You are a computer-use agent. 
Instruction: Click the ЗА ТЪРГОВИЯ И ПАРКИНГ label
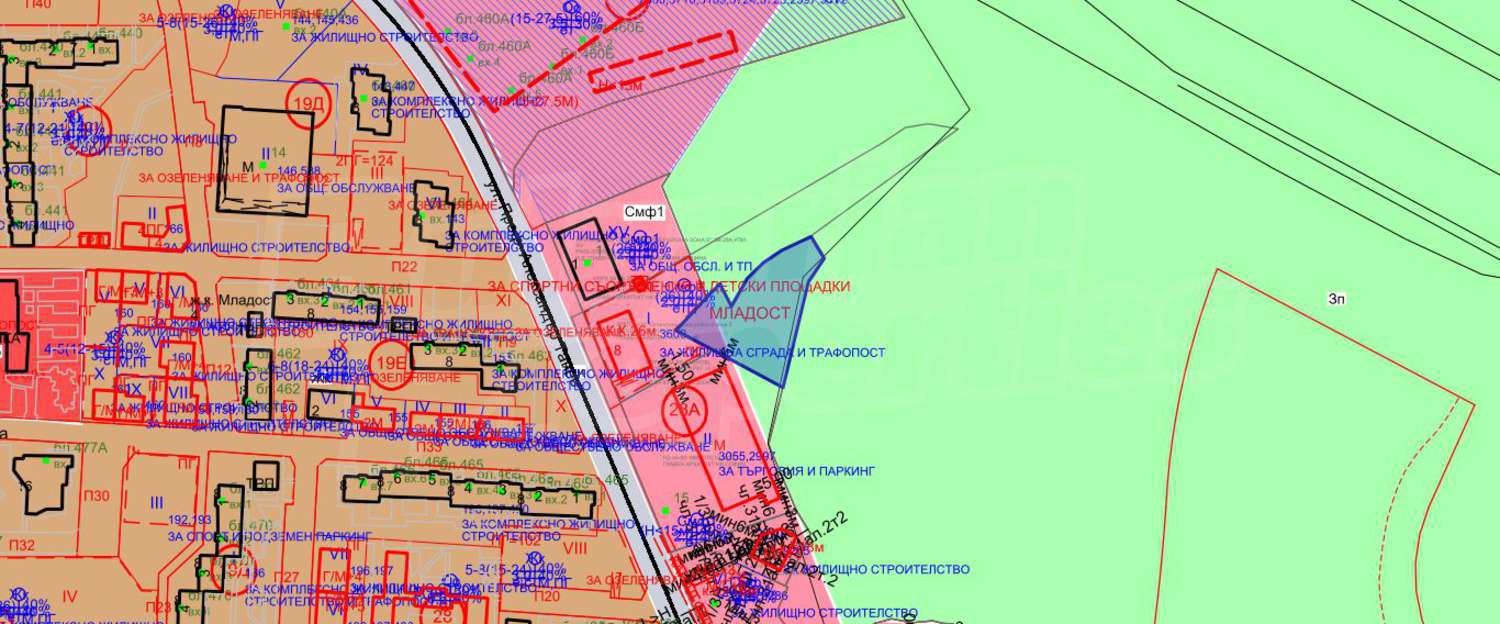797,469
